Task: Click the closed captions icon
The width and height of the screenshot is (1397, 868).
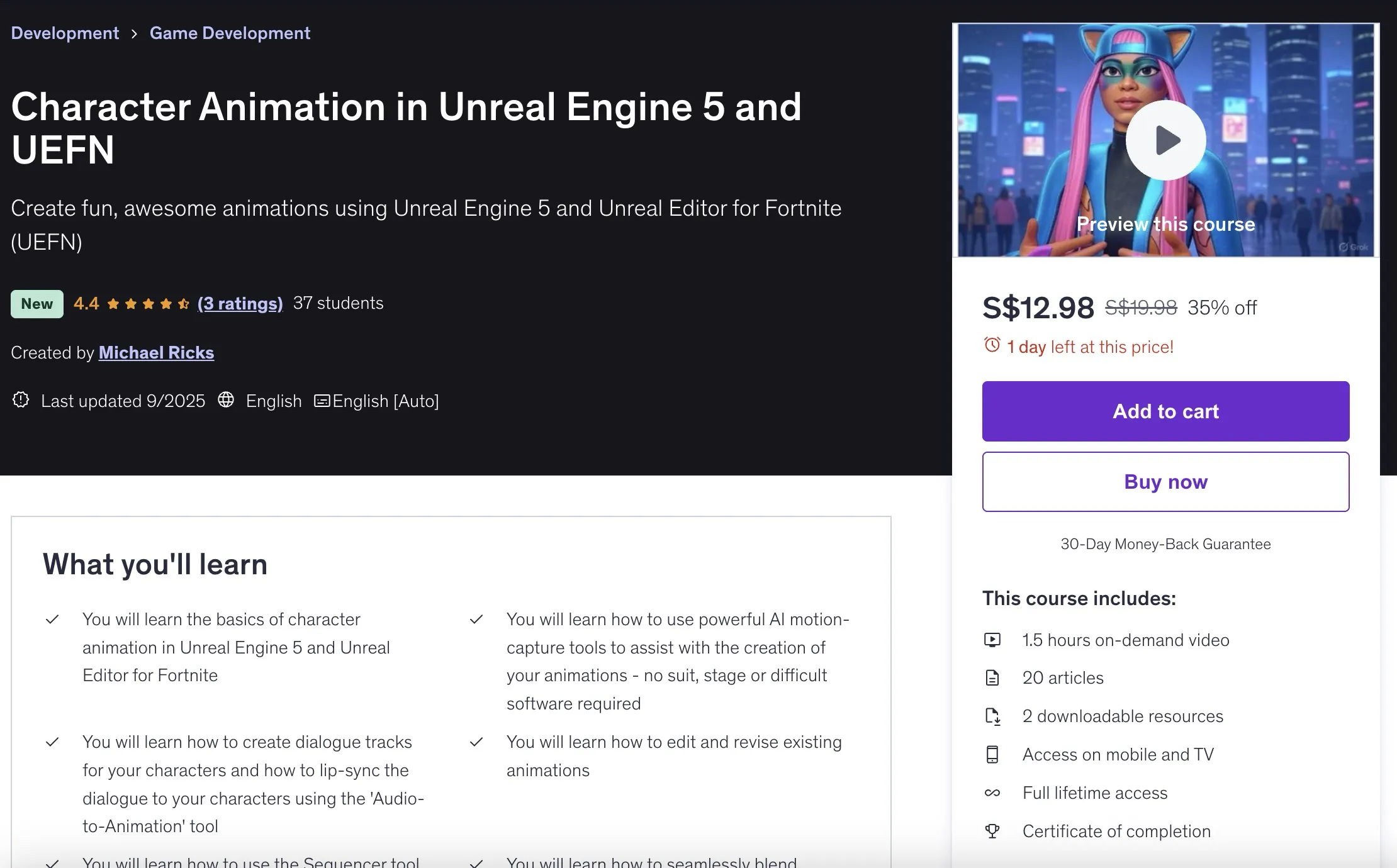Action: 322,401
